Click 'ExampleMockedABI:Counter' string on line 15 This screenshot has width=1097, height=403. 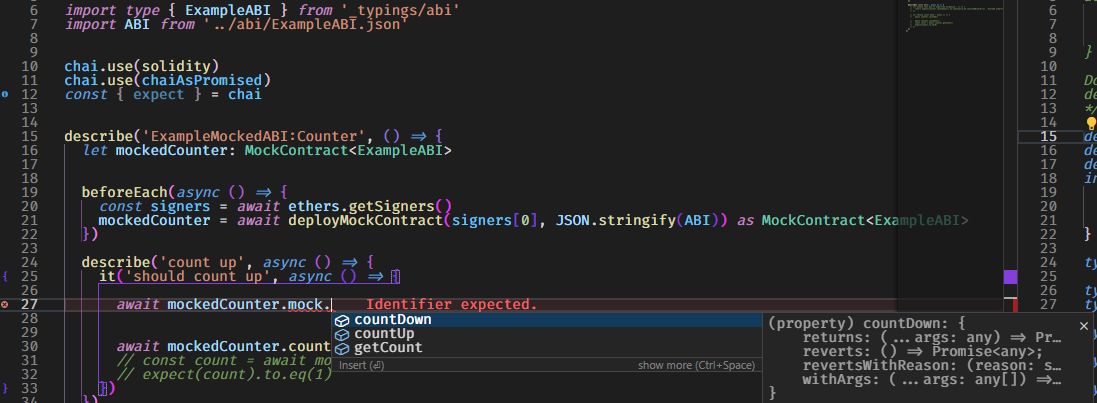[x=253, y=136]
